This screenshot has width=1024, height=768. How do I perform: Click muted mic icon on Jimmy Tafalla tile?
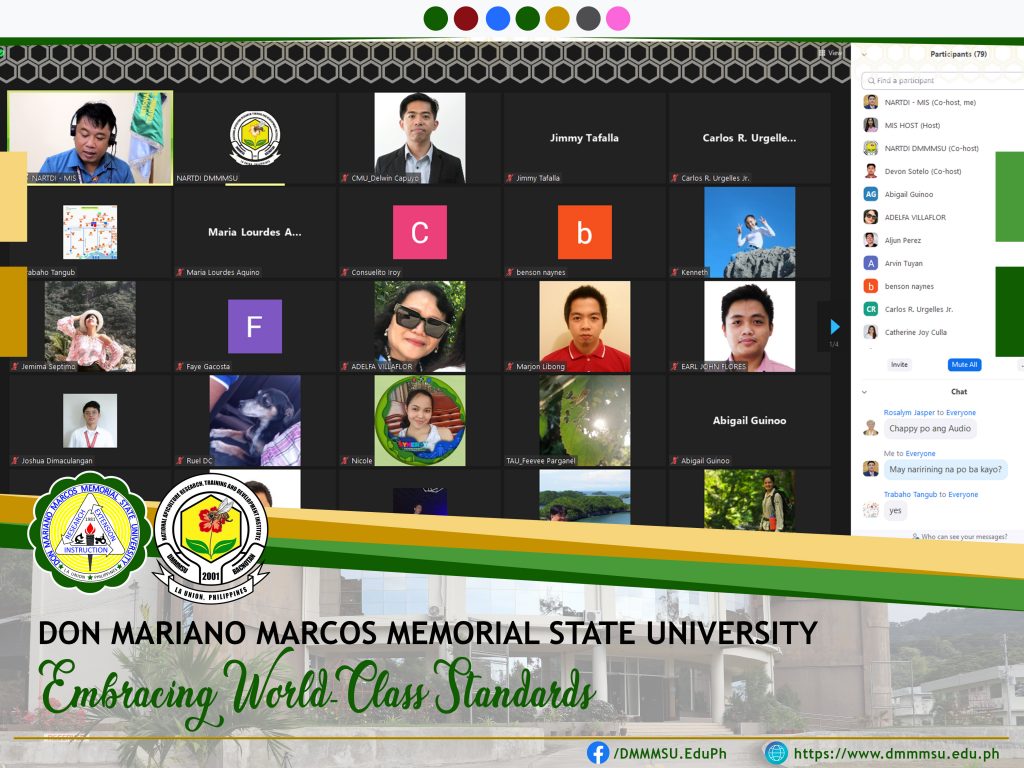tap(509, 178)
